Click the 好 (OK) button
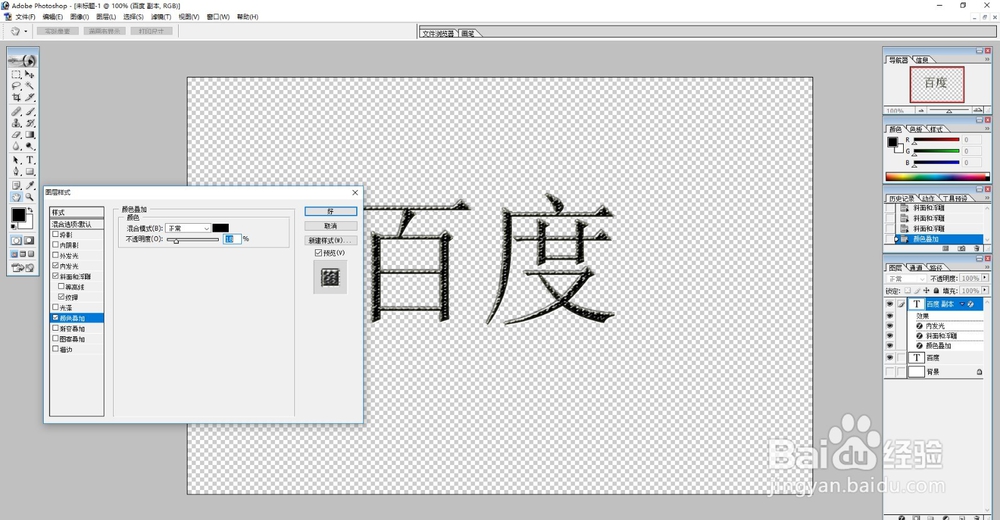1000x520 pixels. (330, 211)
